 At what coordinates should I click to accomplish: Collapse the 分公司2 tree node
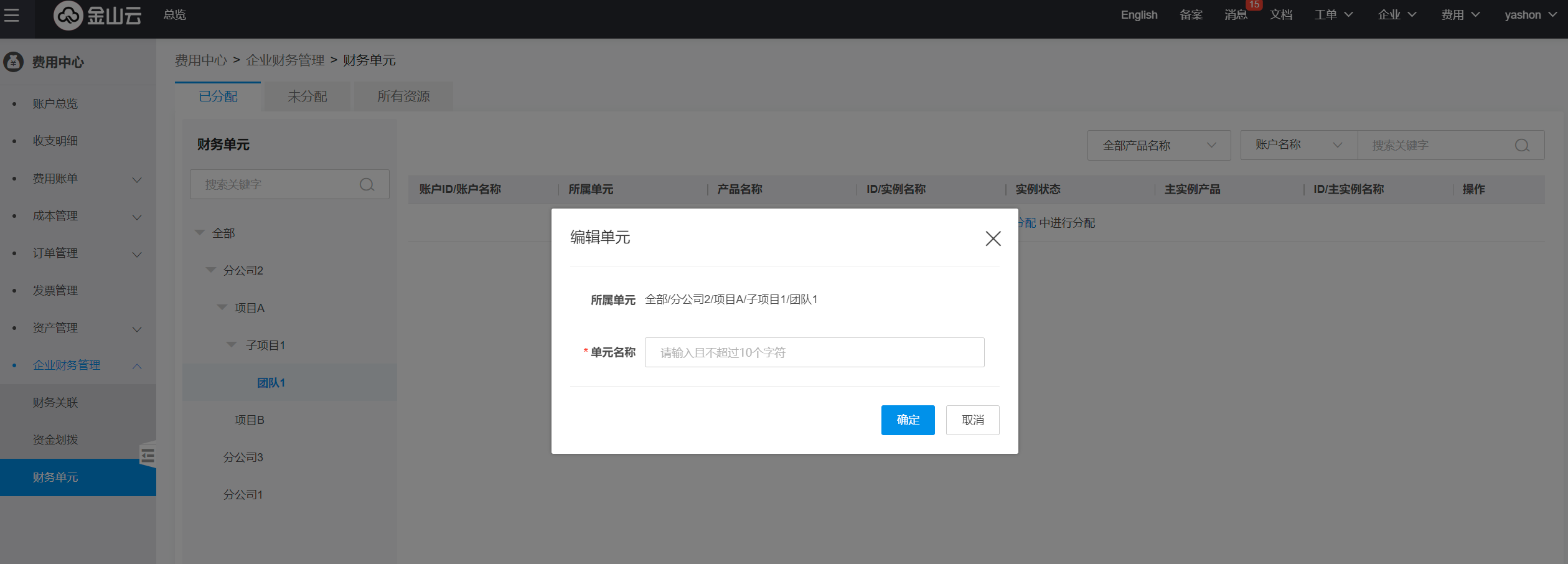[211, 270]
